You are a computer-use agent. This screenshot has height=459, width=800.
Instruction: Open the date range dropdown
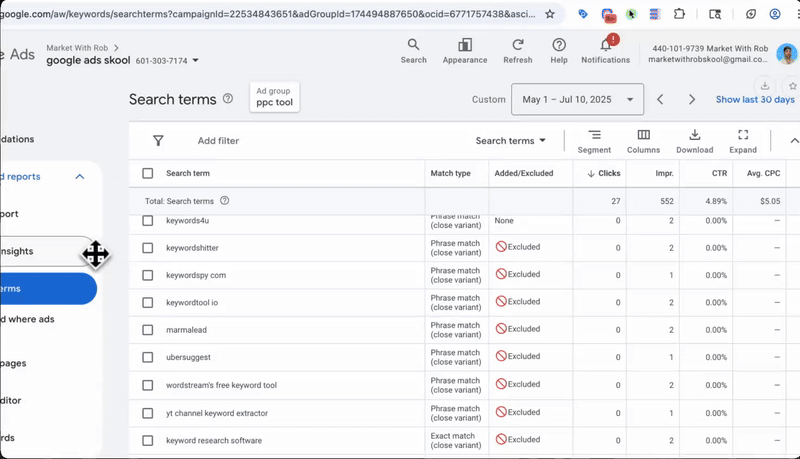tap(578, 99)
